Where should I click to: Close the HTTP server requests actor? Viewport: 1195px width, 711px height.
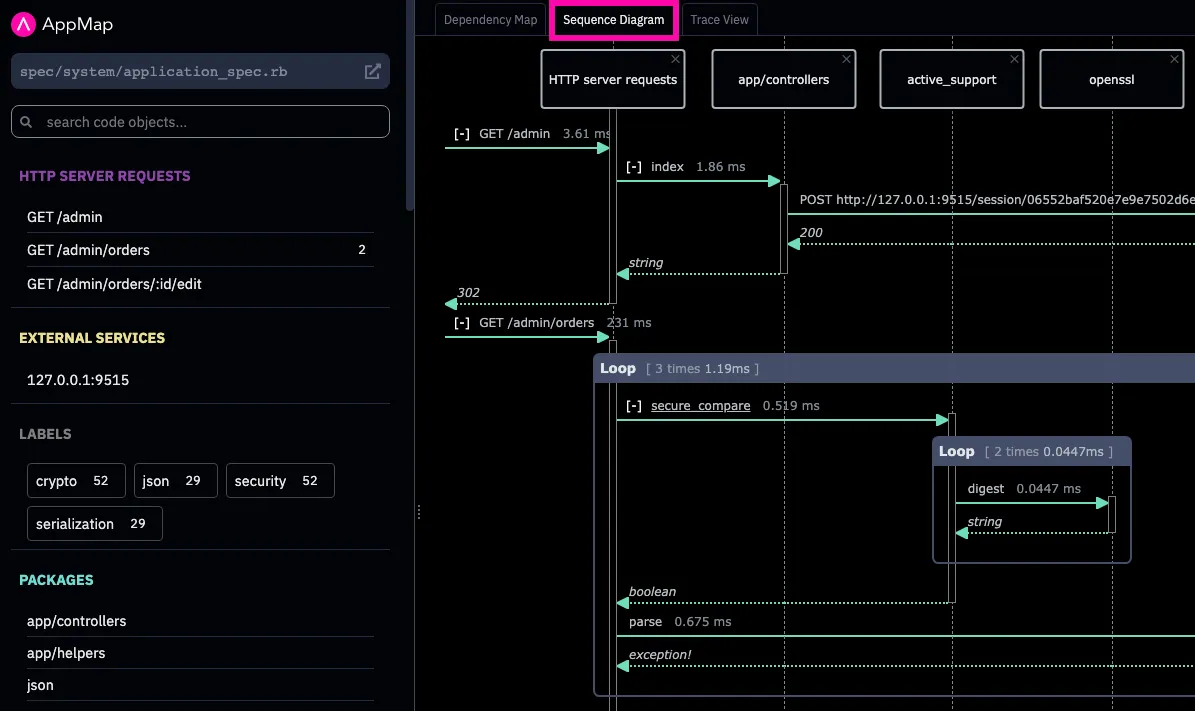pyautogui.click(x=675, y=59)
